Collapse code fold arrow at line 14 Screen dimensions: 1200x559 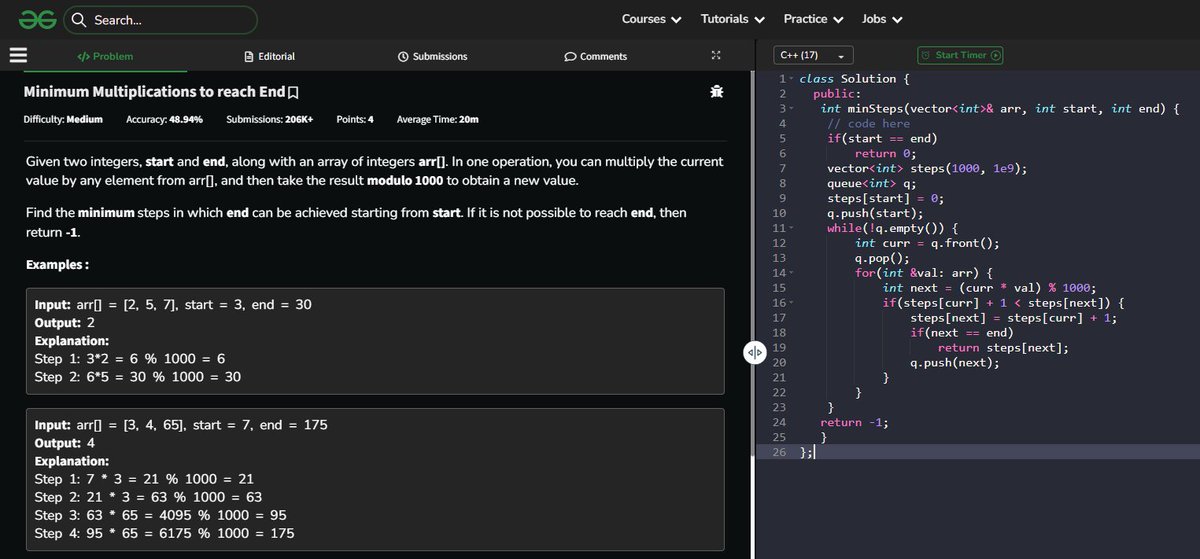791,272
